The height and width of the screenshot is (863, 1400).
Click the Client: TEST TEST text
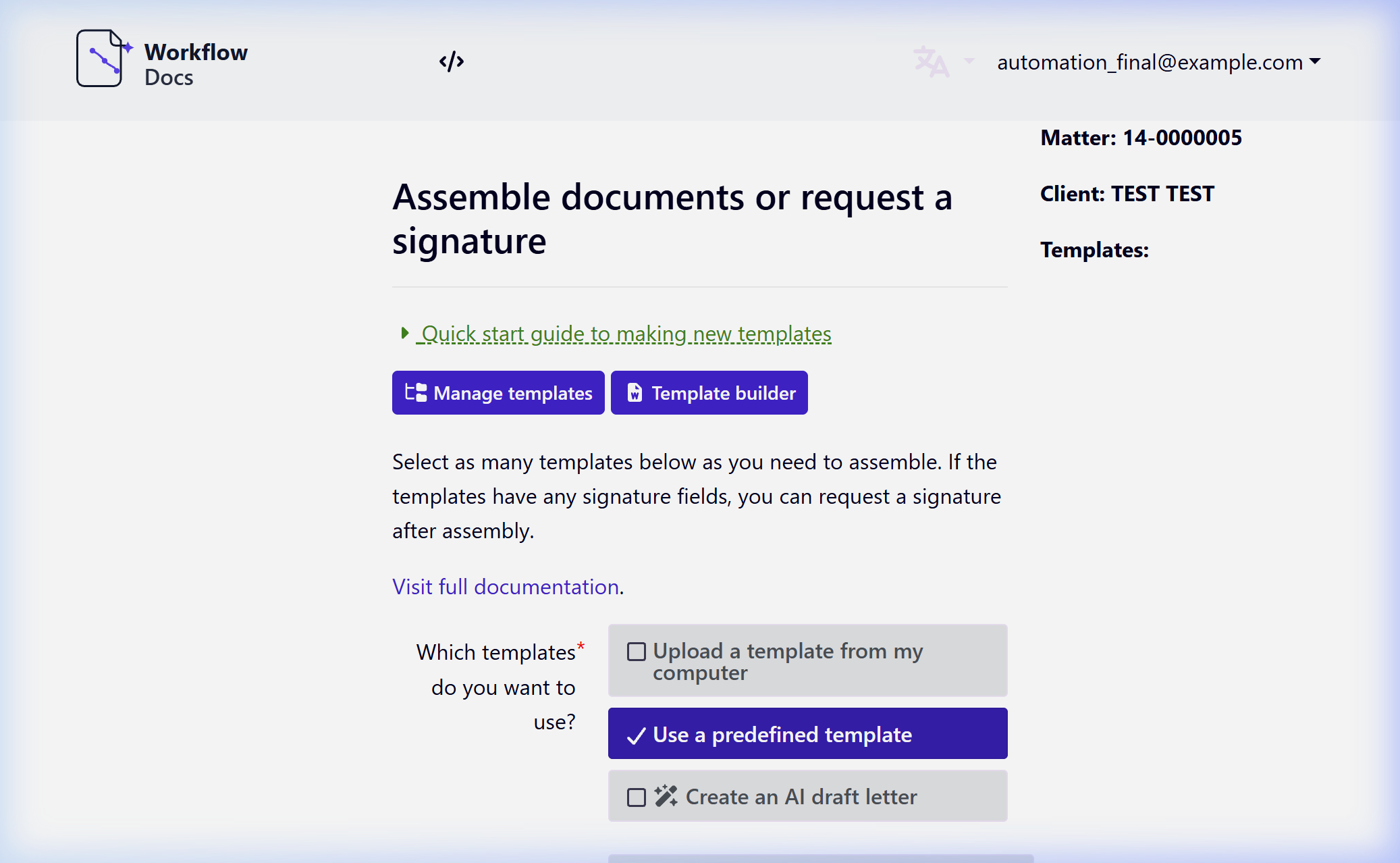(x=1127, y=194)
